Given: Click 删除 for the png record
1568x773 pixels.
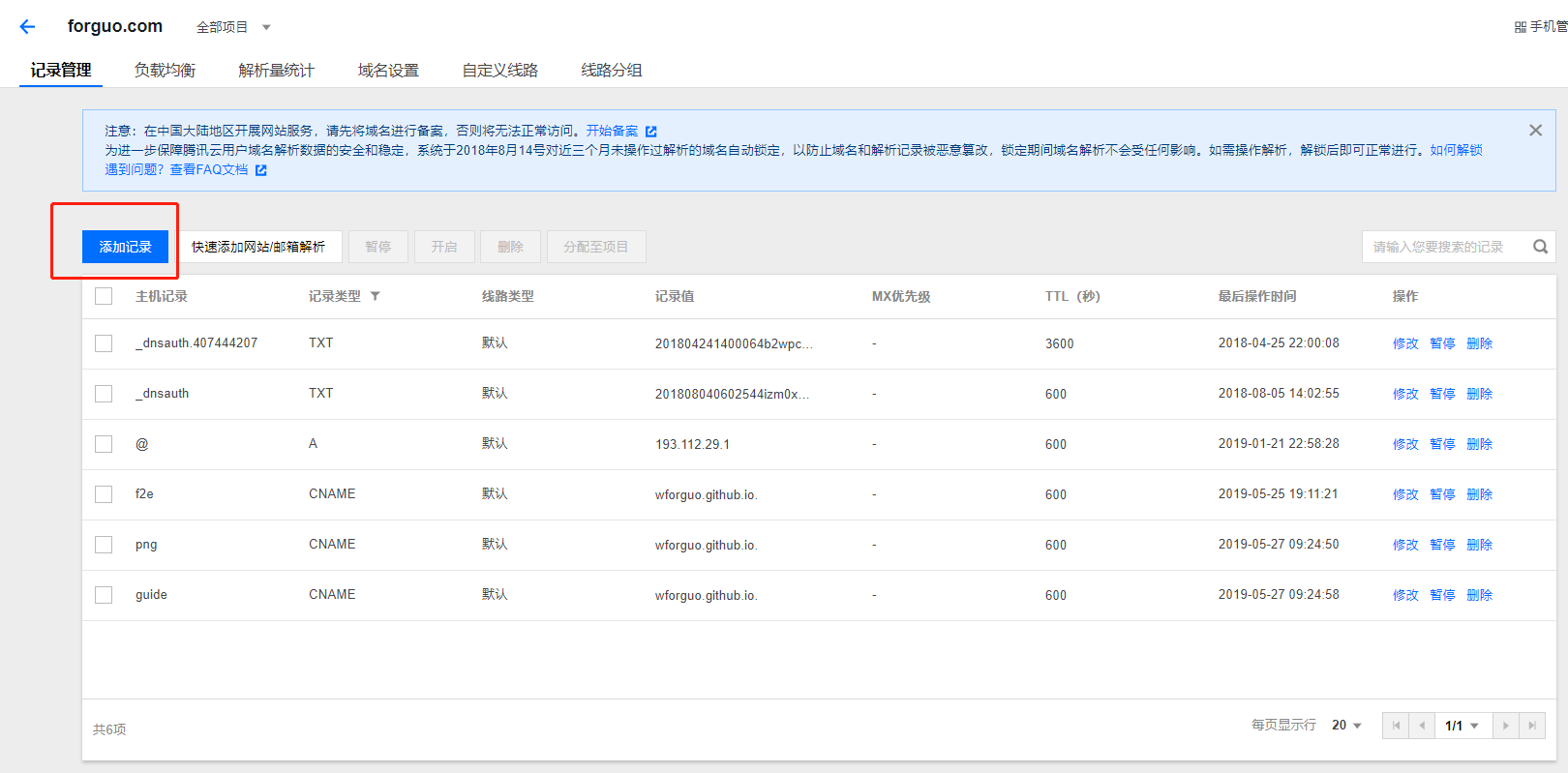Looking at the screenshot, I should pos(1479,545).
